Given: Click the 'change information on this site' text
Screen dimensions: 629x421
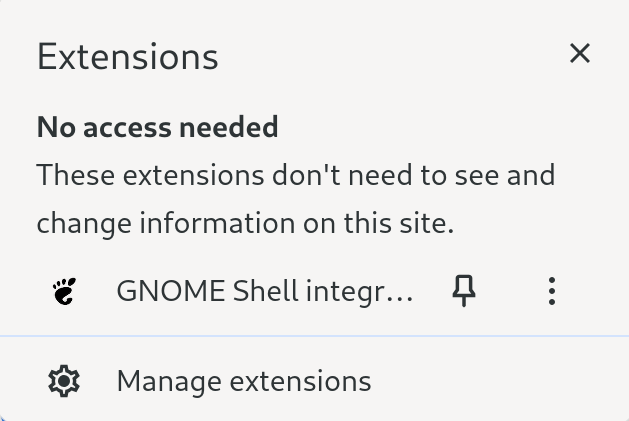Looking at the screenshot, I should (245, 223).
